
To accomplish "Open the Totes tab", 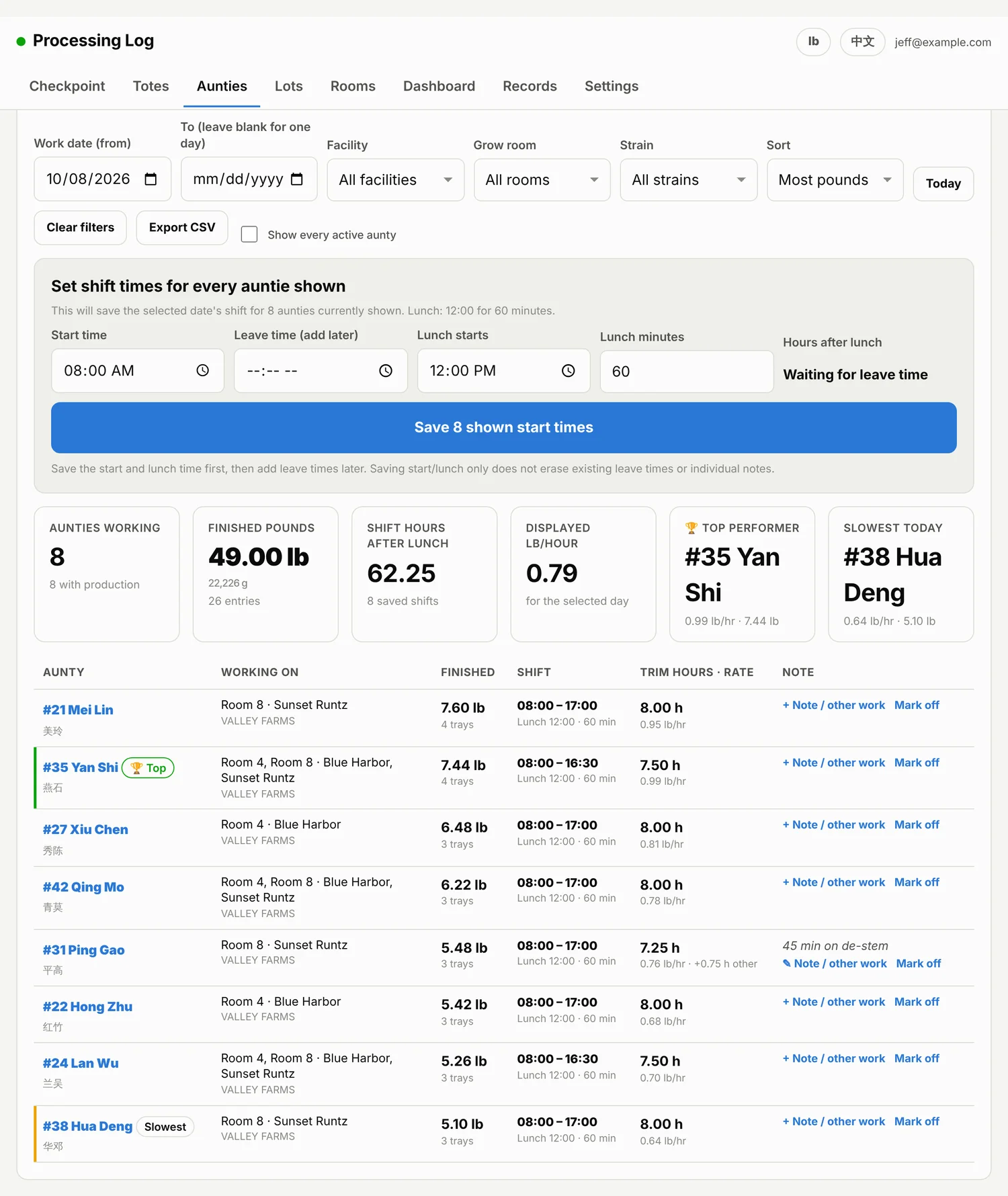I will (151, 86).
